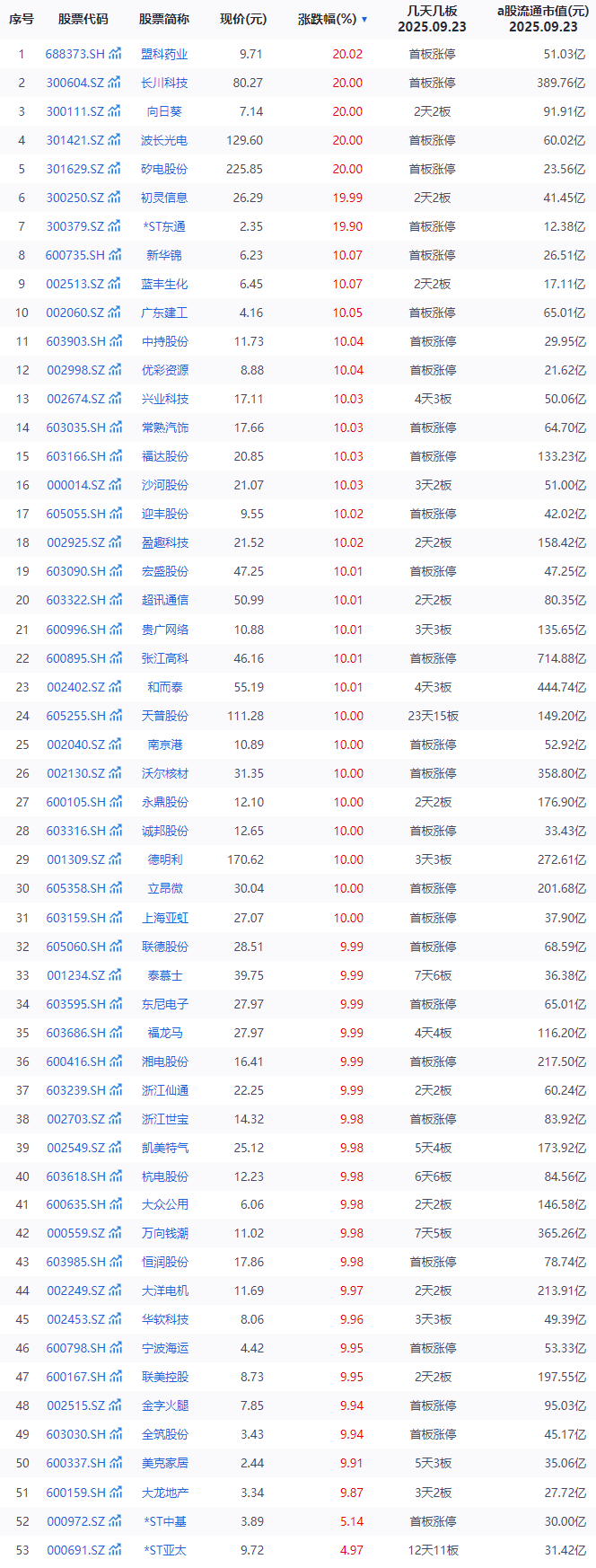
Task: Open chart icon beside 300604.SZ
Action: click(114, 83)
